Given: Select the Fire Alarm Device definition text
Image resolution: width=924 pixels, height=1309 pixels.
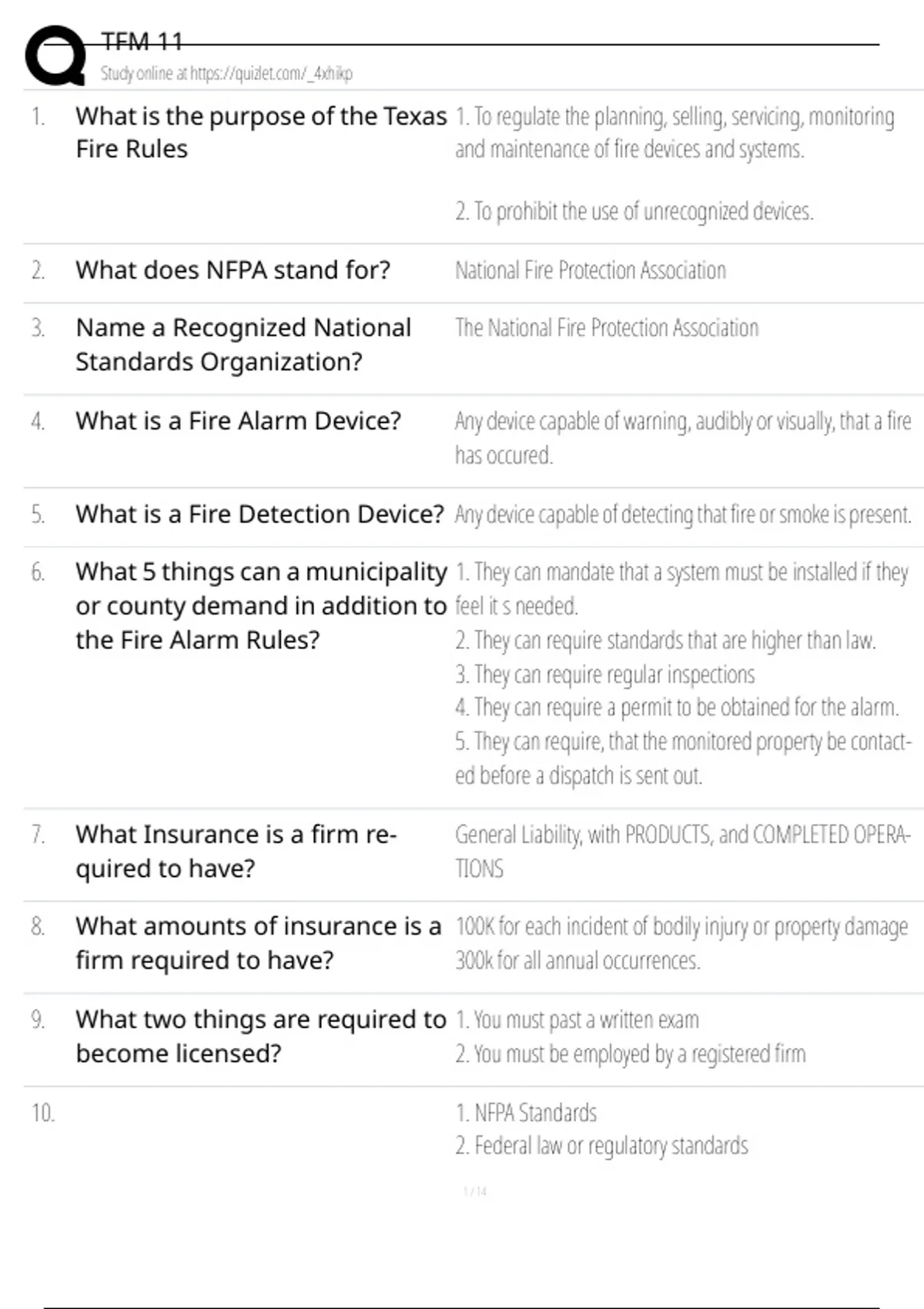Looking at the screenshot, I should (682, 438).
